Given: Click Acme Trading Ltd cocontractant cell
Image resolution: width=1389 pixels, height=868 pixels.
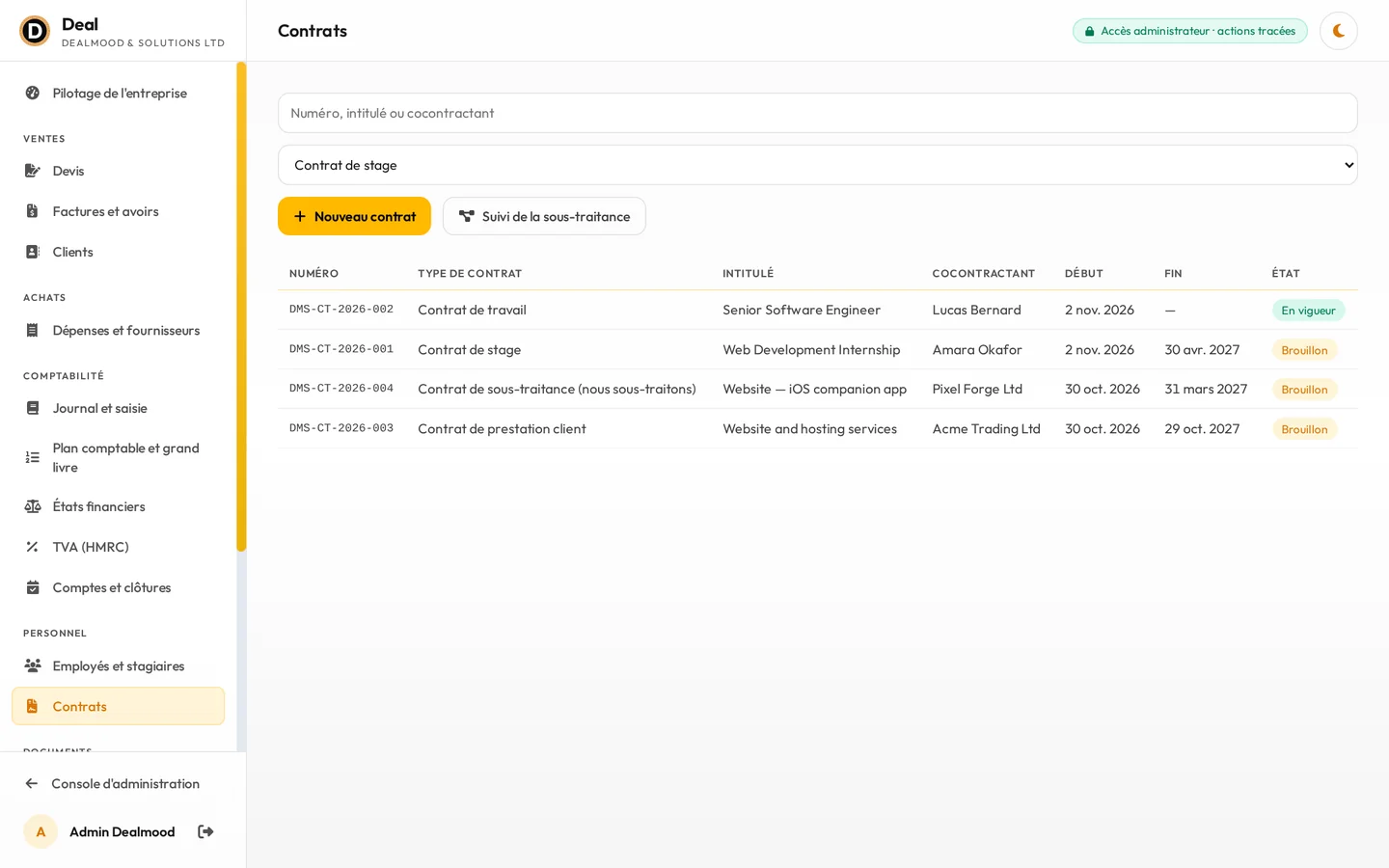Looking at the screenshot, I should point(986,428).
